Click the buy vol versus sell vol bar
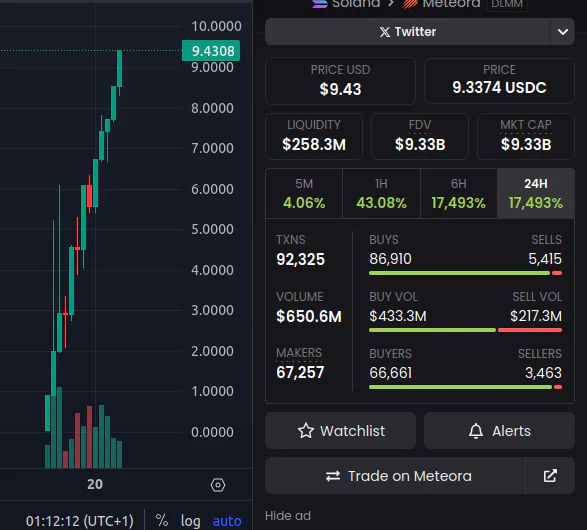This screenshot has width=587, height=530. click(x=465, y=330)
